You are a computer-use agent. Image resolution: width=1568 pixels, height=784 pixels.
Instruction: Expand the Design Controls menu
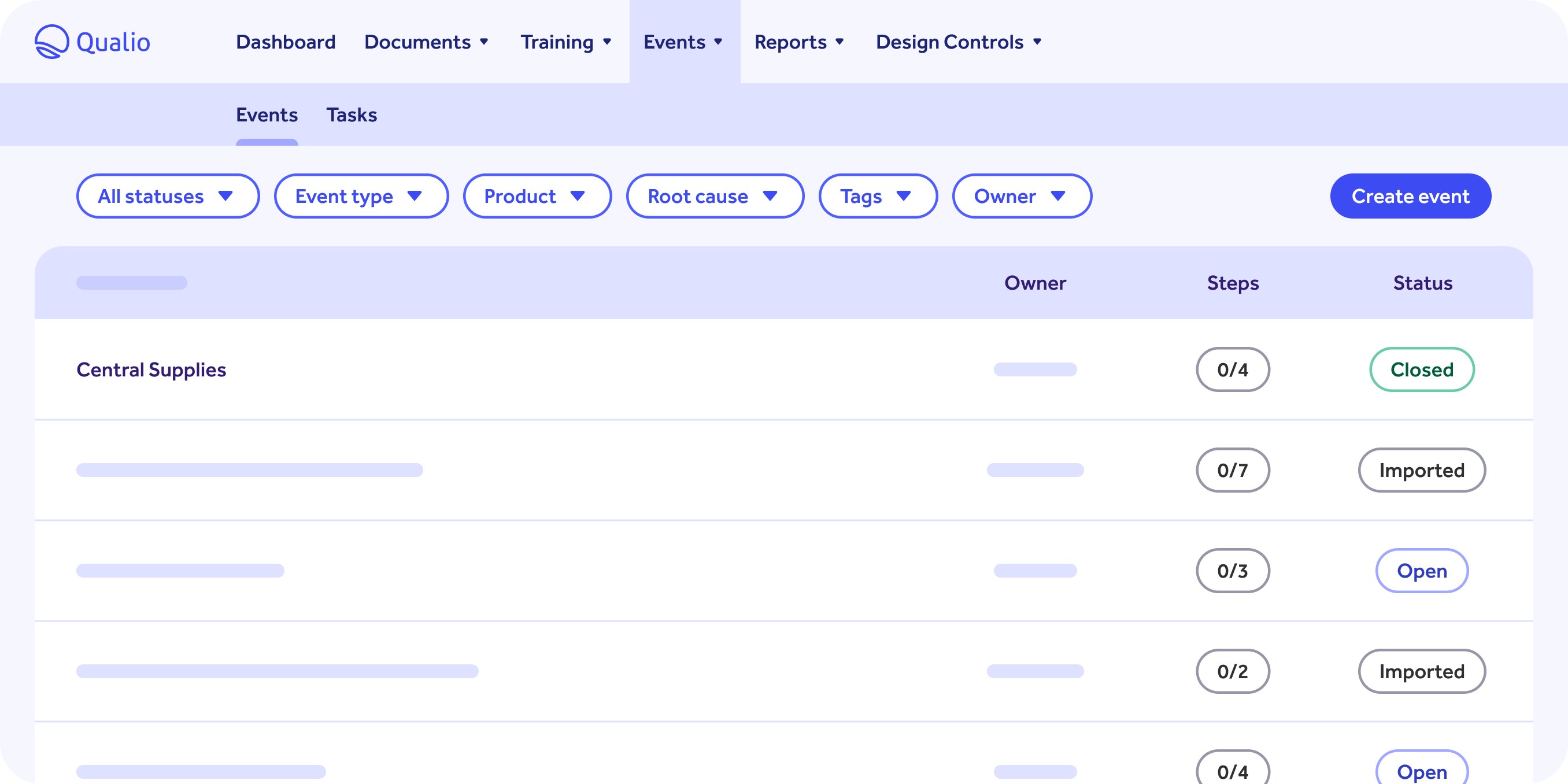pyautogui.click(x=958, y=42)
